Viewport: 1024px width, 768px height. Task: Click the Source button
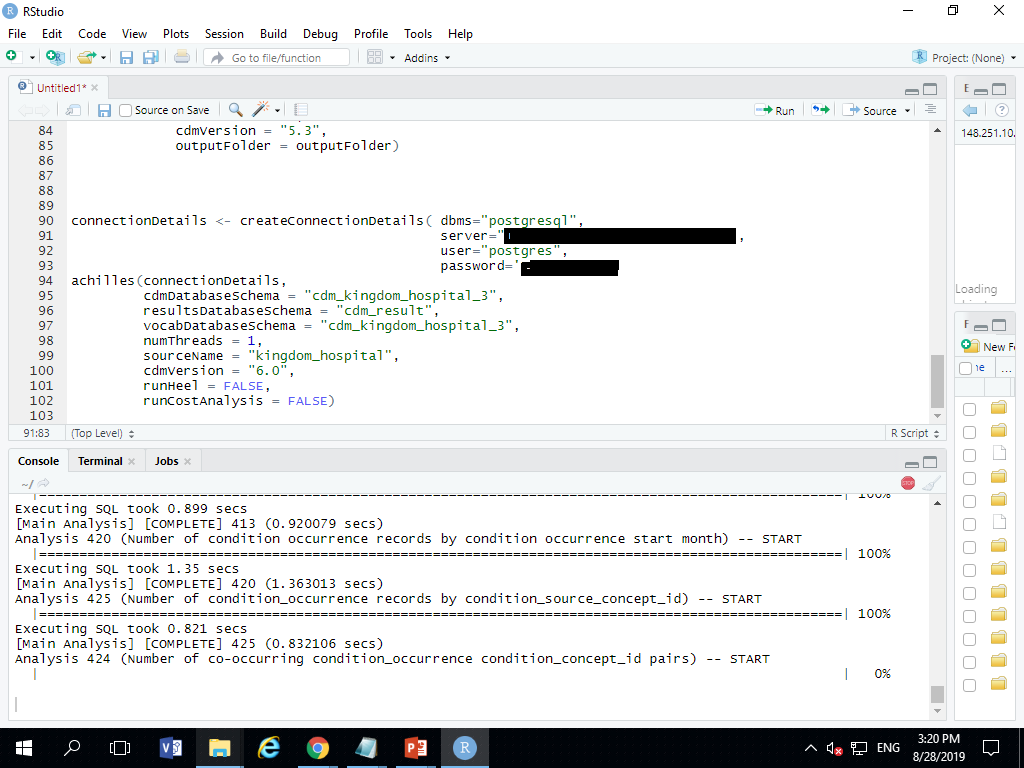pos(870,110)
